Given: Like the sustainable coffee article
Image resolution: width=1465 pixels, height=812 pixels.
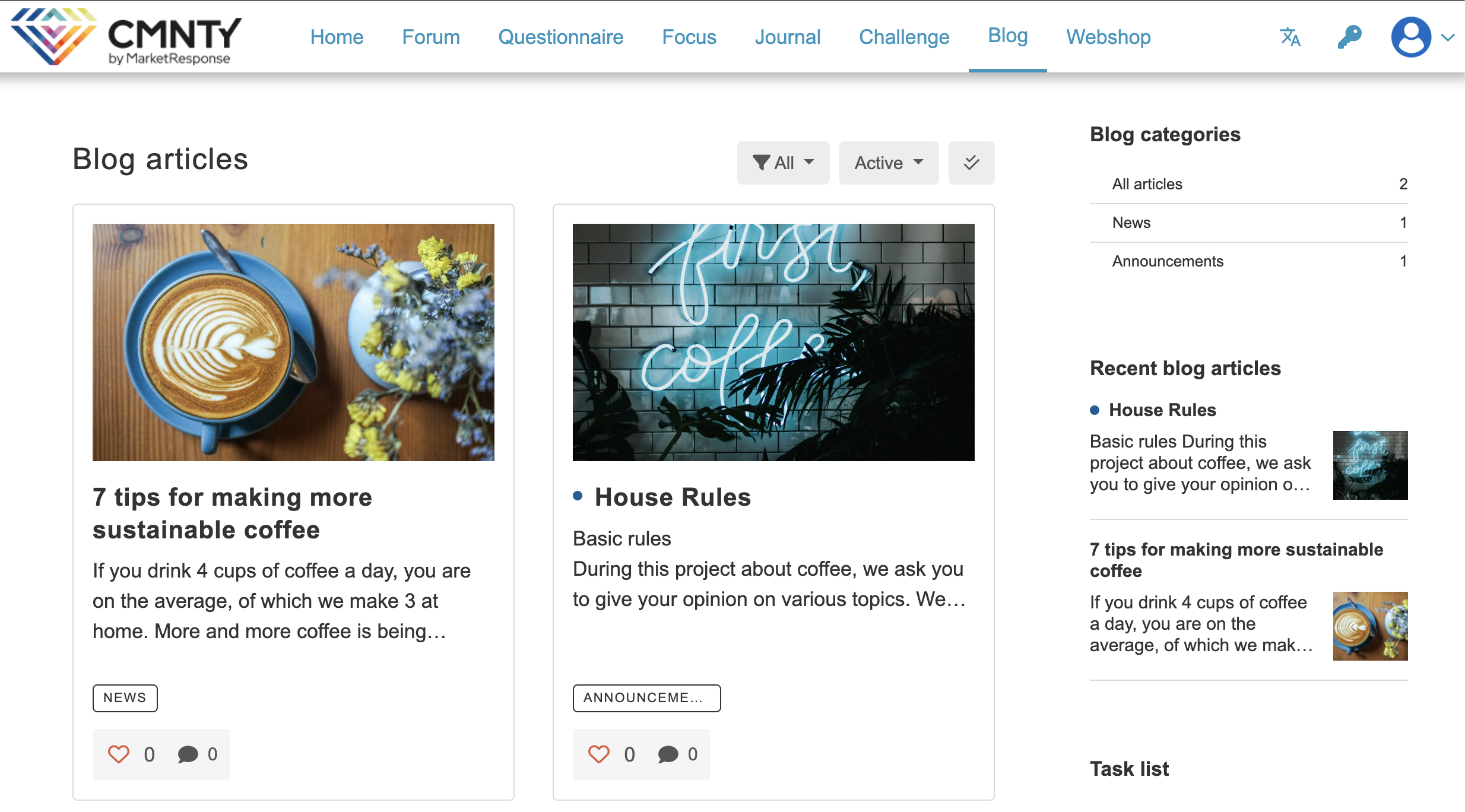Looking at the screenshot, I should click(119, 754).
